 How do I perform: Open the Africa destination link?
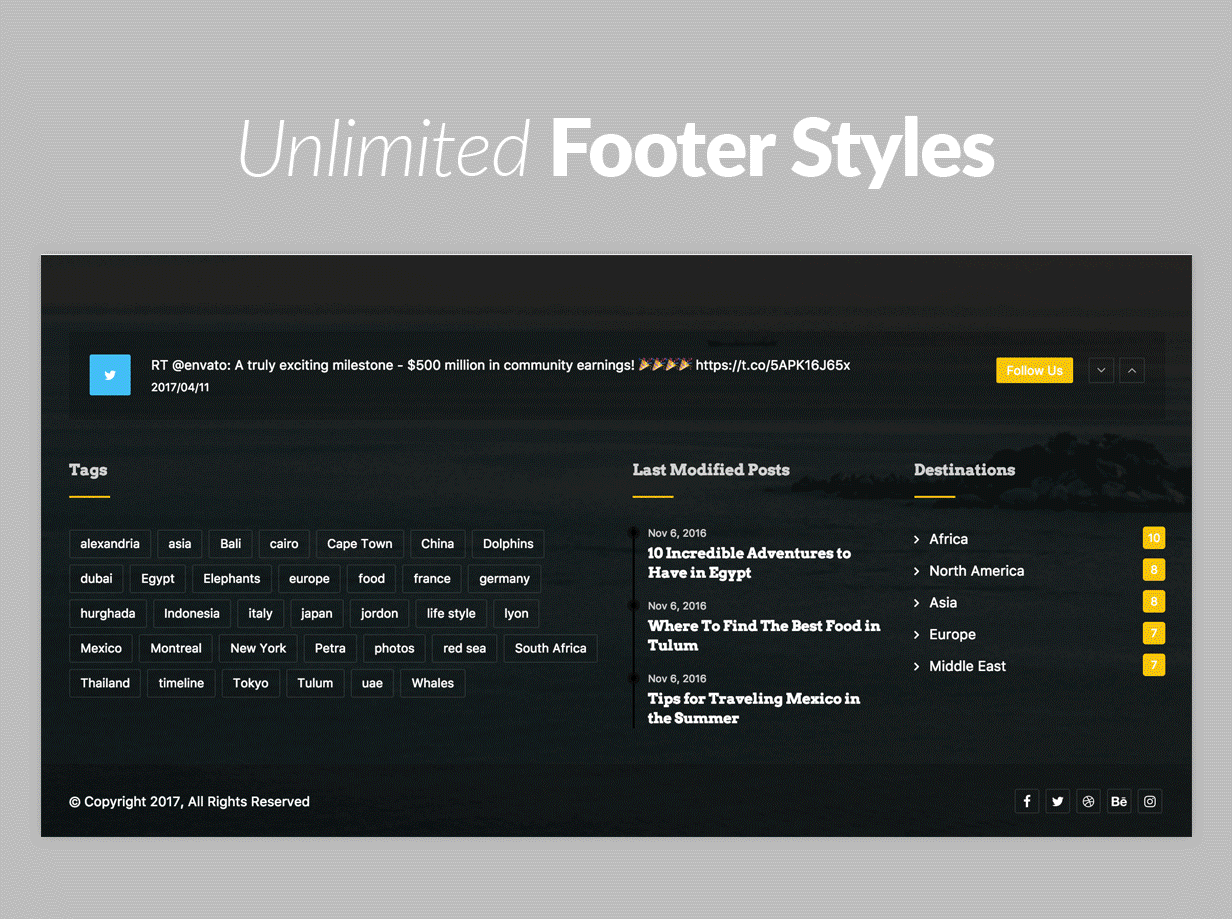coord(948,539)
